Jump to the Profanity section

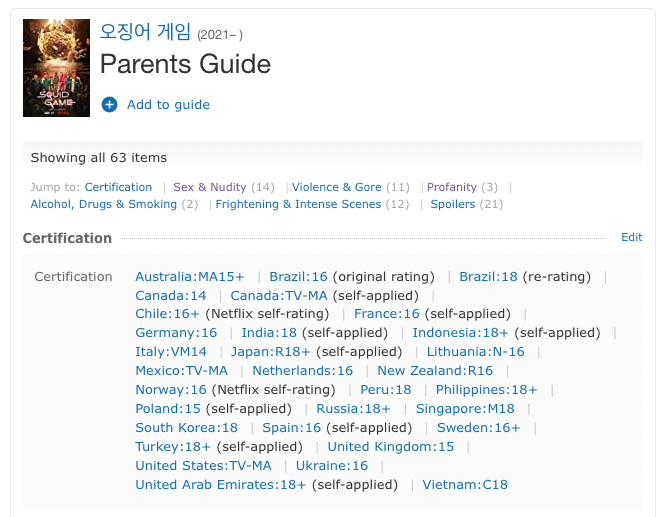tap(452, 187)
